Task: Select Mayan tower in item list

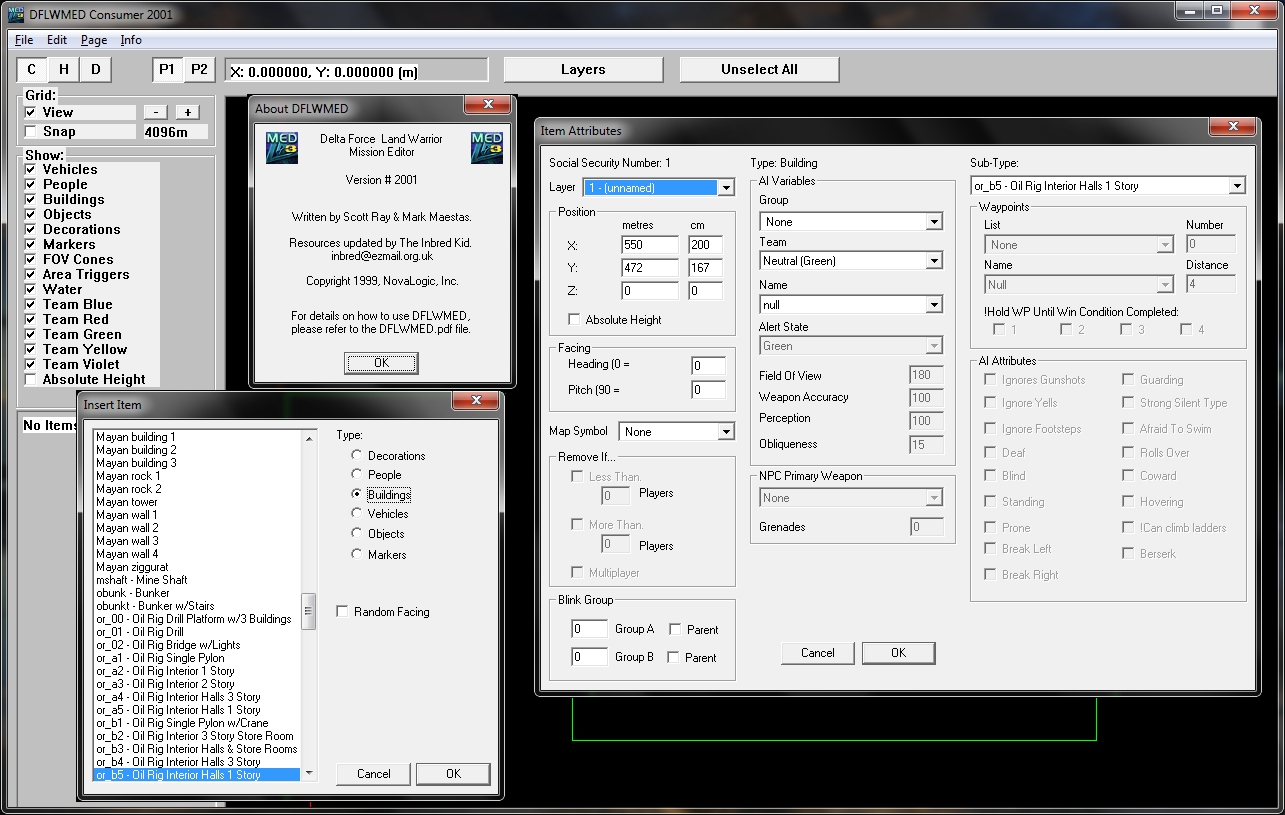Action: pos(196,502)
